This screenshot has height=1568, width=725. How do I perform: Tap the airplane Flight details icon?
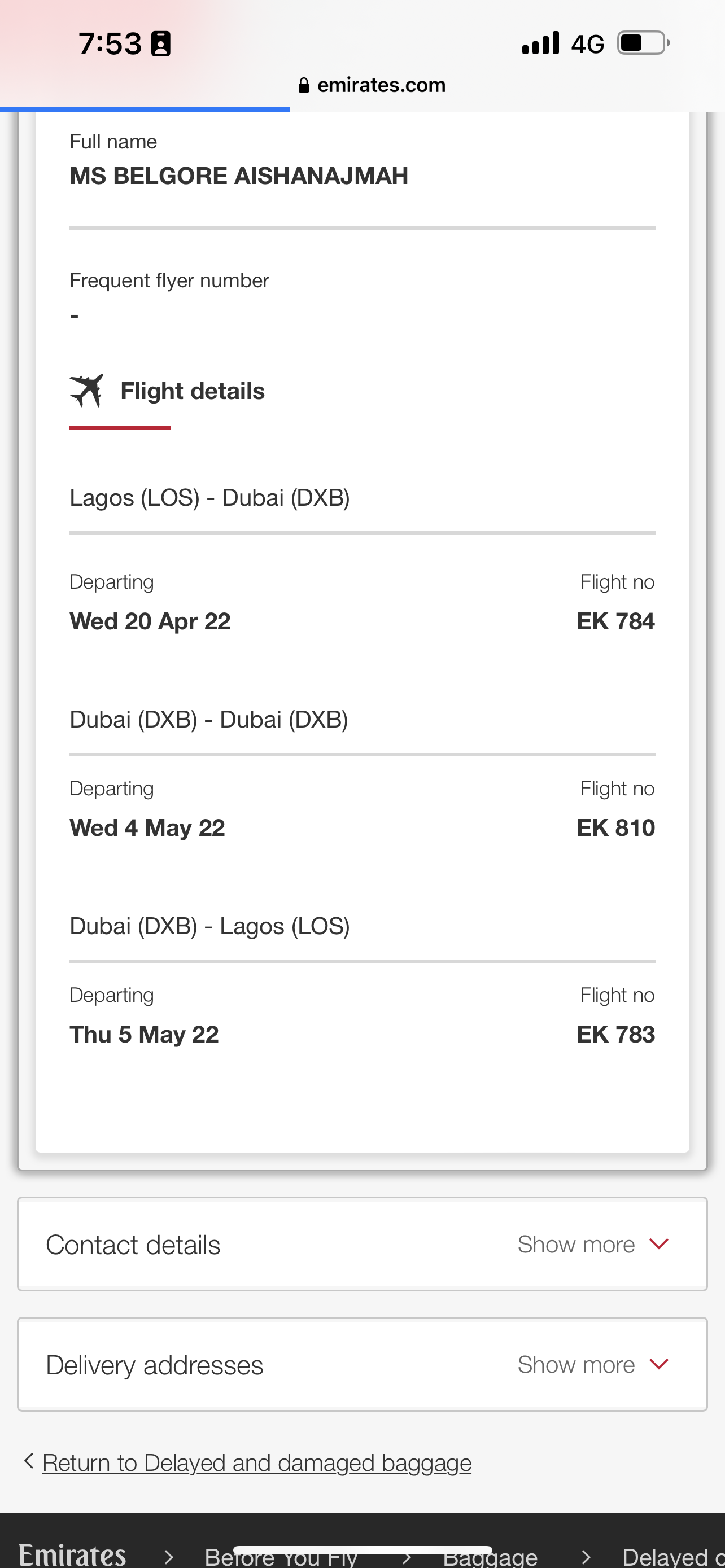pyautogui.click(x=86, y=390)
